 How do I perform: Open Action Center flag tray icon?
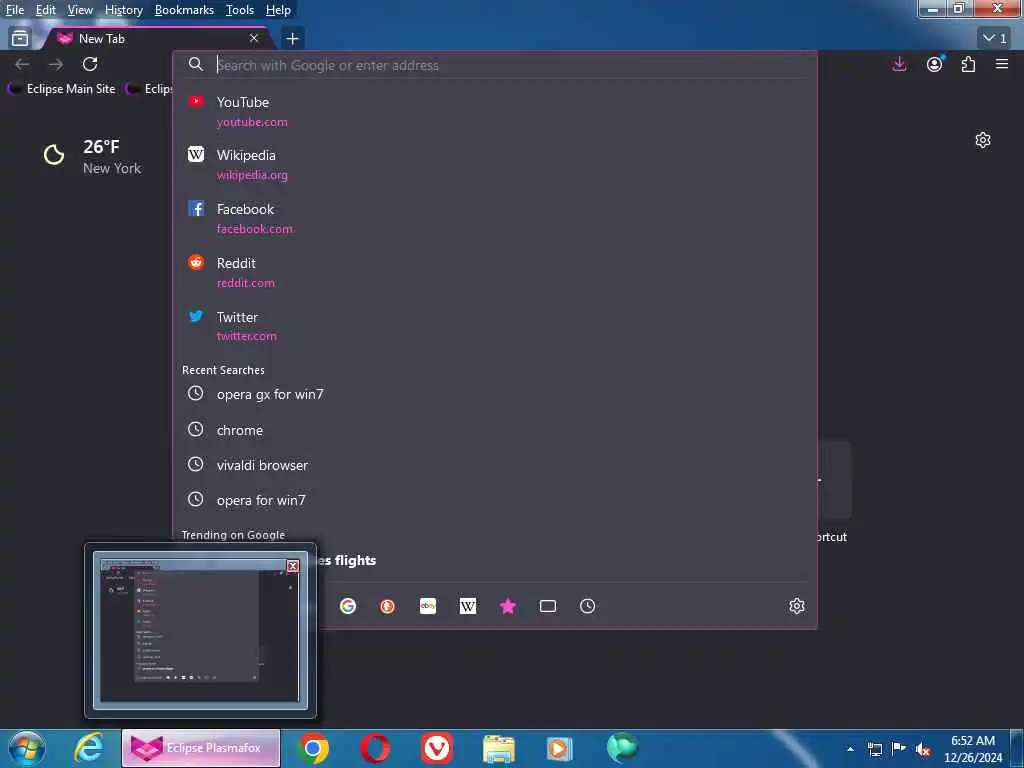pos(899,749)
